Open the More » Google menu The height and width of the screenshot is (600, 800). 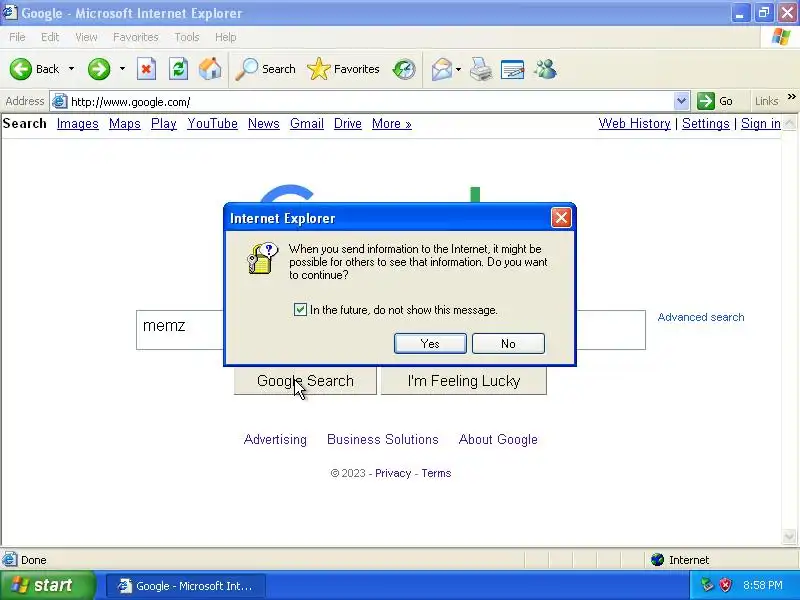[x=391, y=123]
